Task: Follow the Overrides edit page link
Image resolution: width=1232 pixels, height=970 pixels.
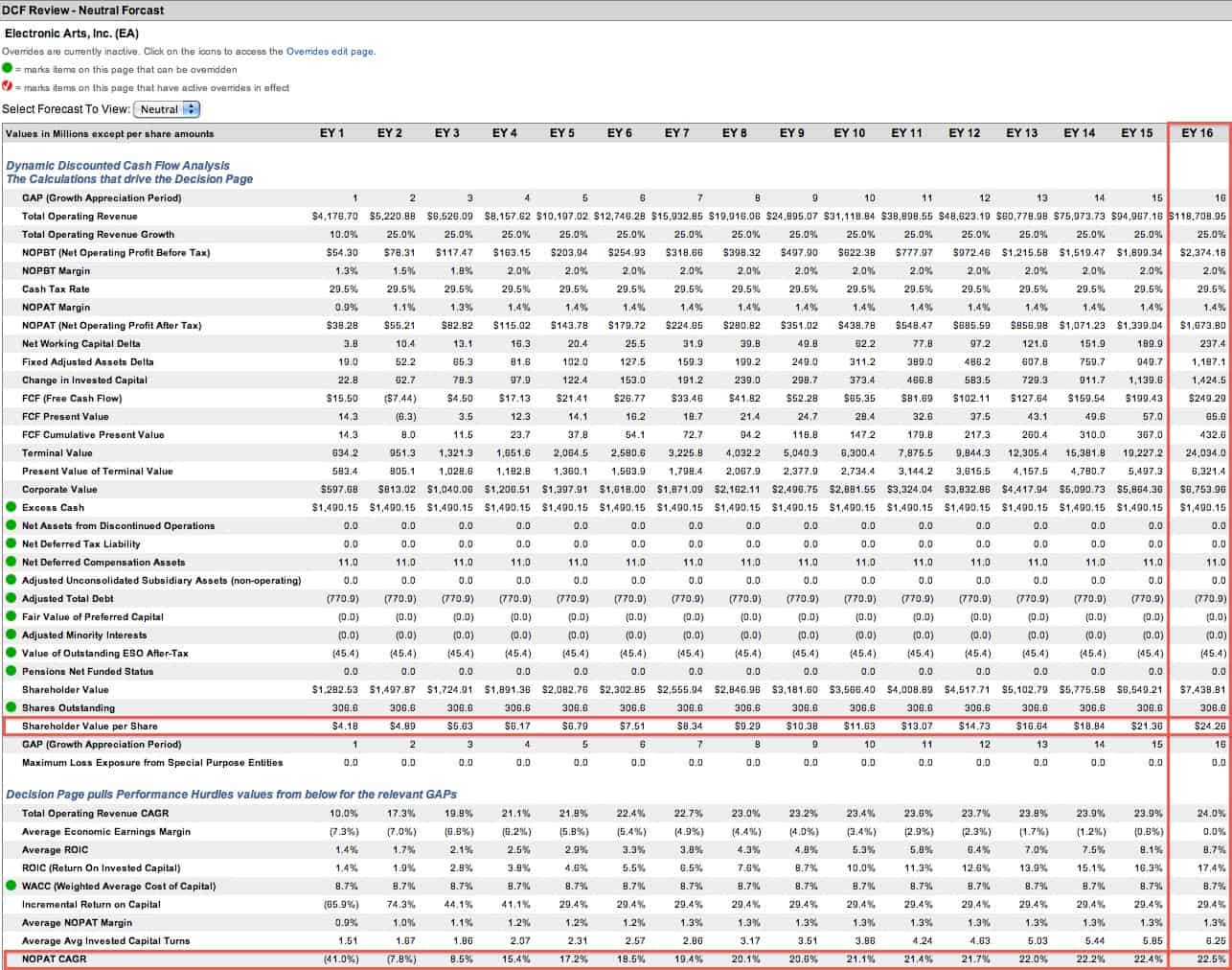Action: click(x=330, y=52)
